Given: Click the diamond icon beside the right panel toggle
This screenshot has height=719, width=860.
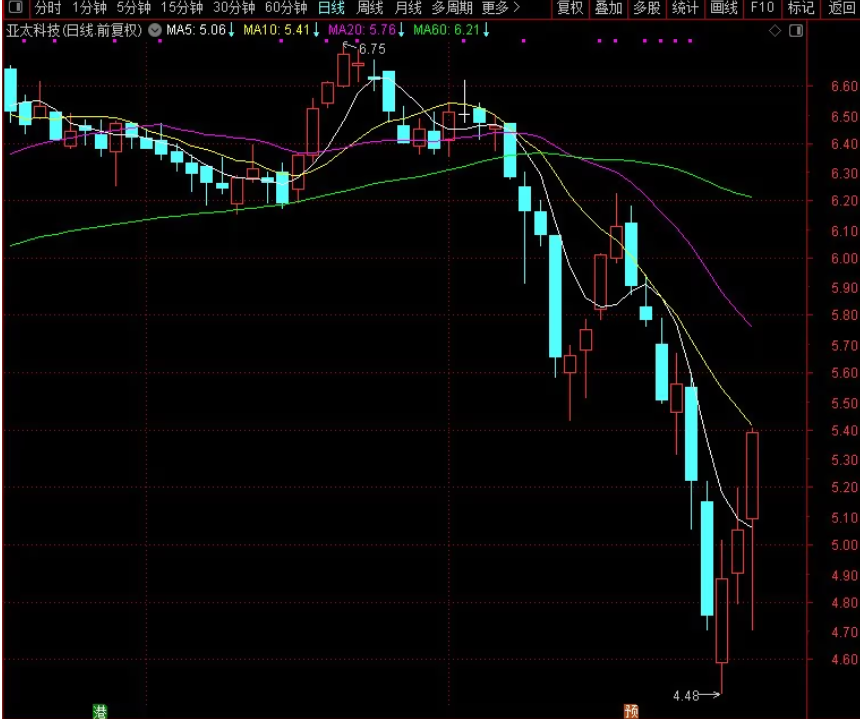Looking at the screenshot, I should pos(774,31).
